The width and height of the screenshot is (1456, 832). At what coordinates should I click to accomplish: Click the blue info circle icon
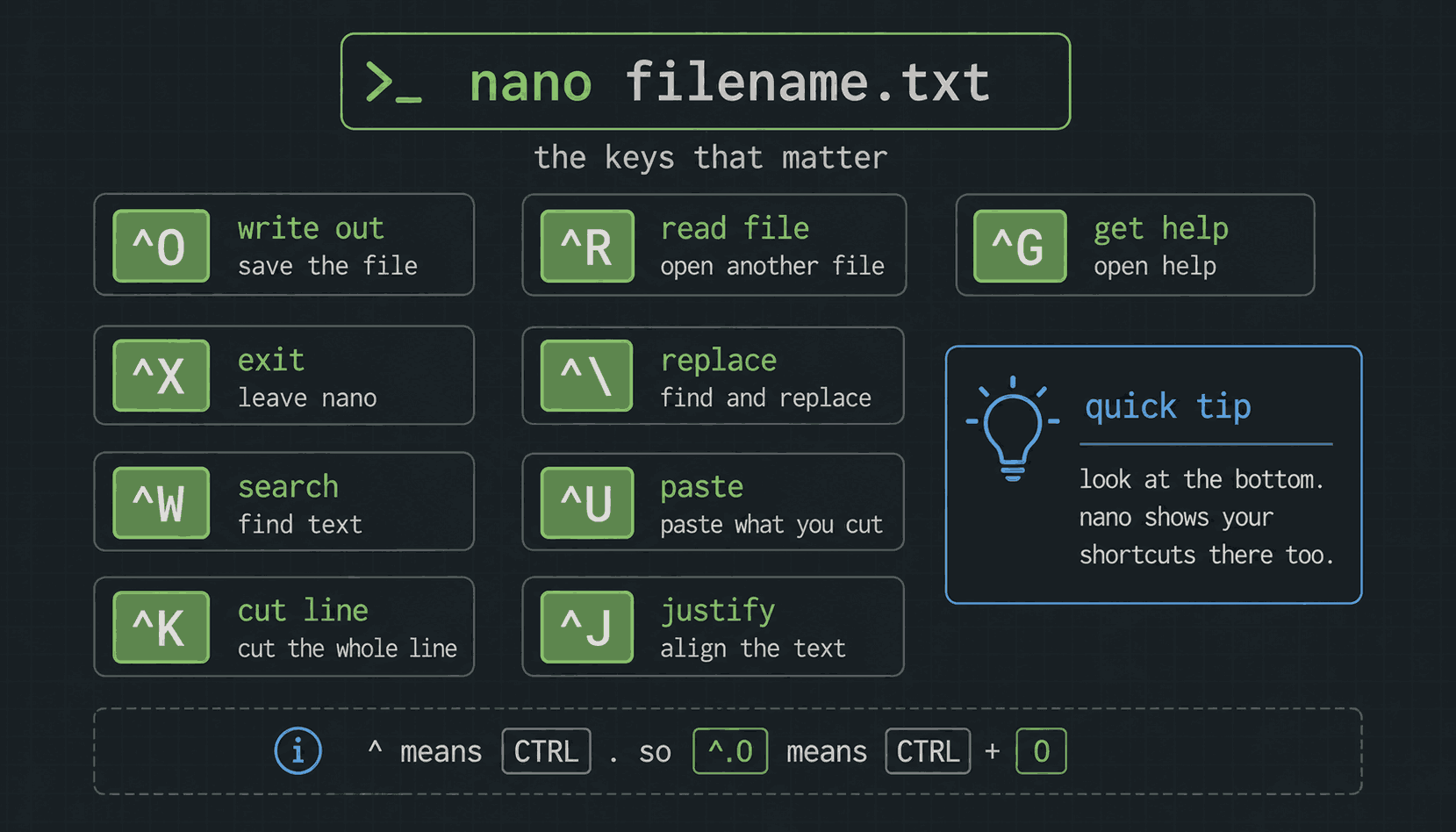pyautogui.click(x=298, y=751)
